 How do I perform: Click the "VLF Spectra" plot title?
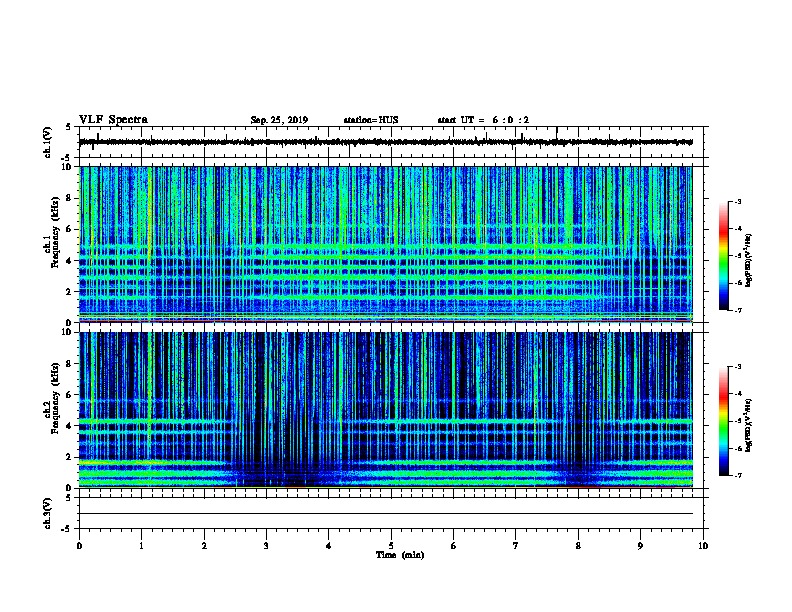(x=113, y=120)
